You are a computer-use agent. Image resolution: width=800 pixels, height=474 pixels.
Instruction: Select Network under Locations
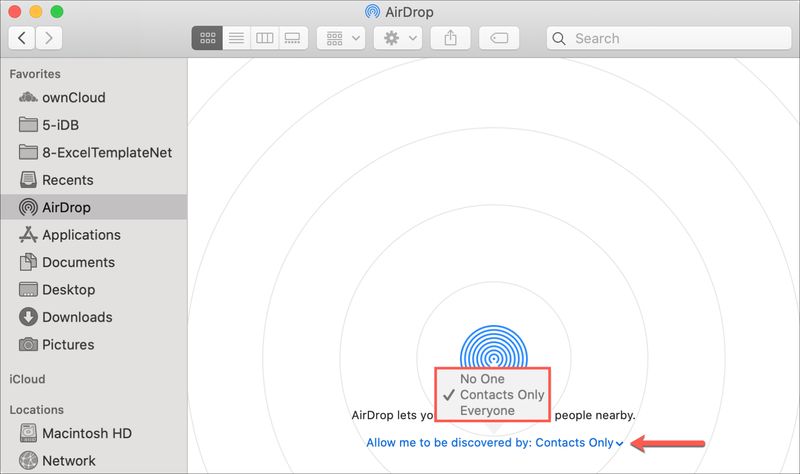94,461
